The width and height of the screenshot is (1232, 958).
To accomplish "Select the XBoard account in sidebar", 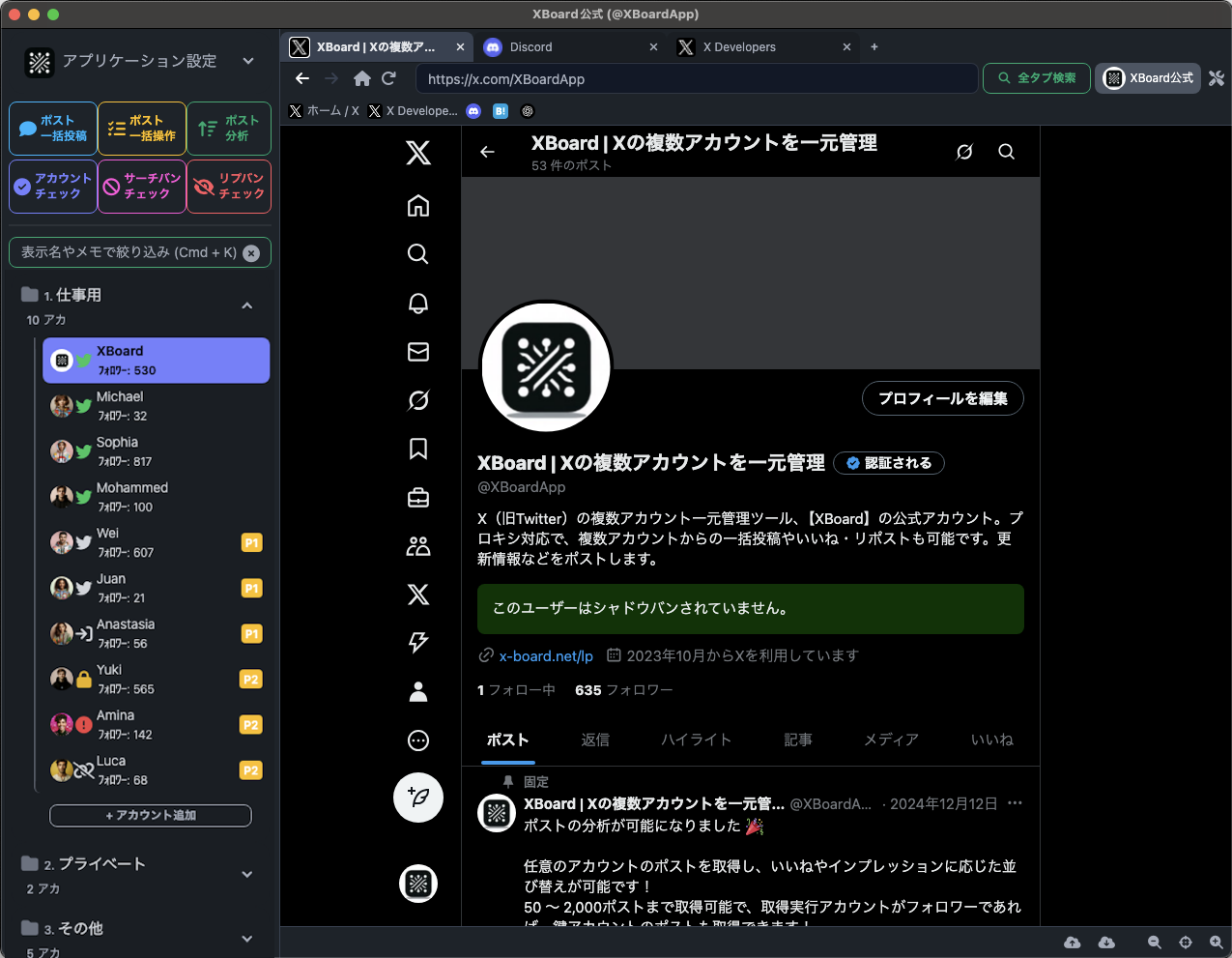I will pos(157,361).
